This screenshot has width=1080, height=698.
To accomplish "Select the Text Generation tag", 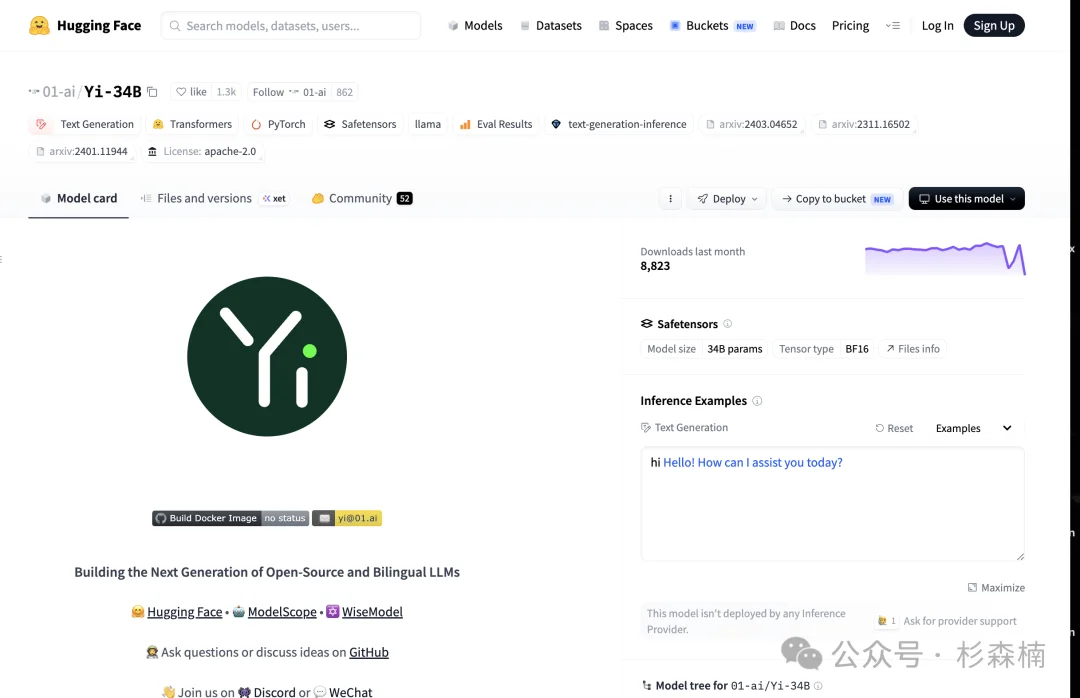I will (x=85, y=124).
